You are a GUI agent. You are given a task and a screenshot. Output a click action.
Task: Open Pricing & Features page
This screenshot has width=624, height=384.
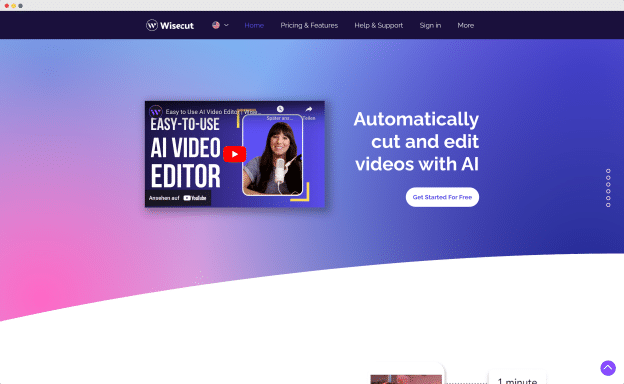click(x=309, y=25)
